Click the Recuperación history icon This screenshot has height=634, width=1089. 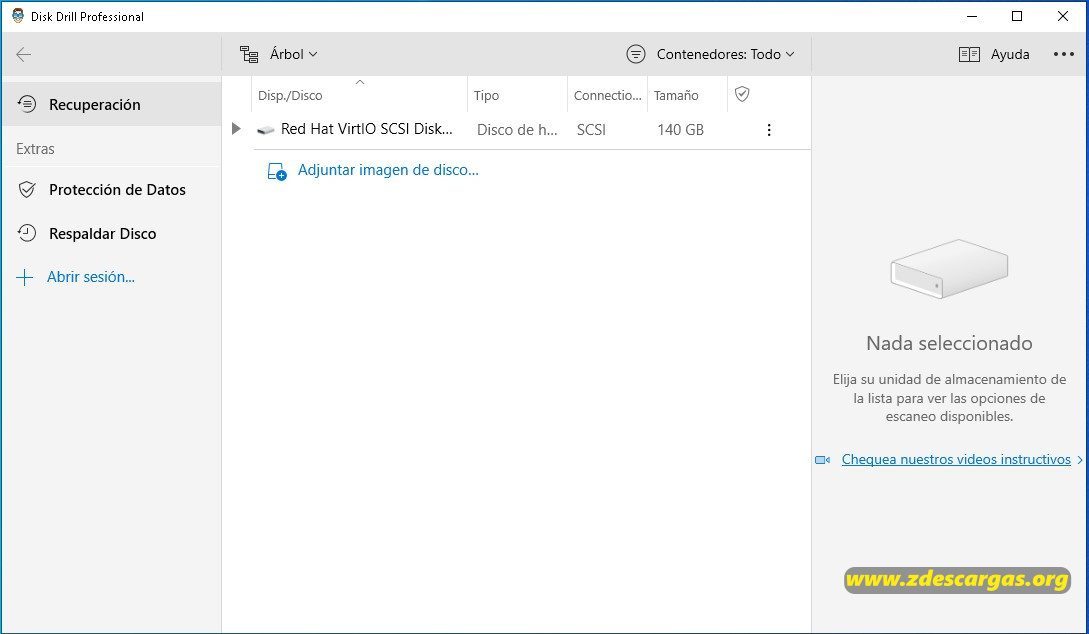26,104
